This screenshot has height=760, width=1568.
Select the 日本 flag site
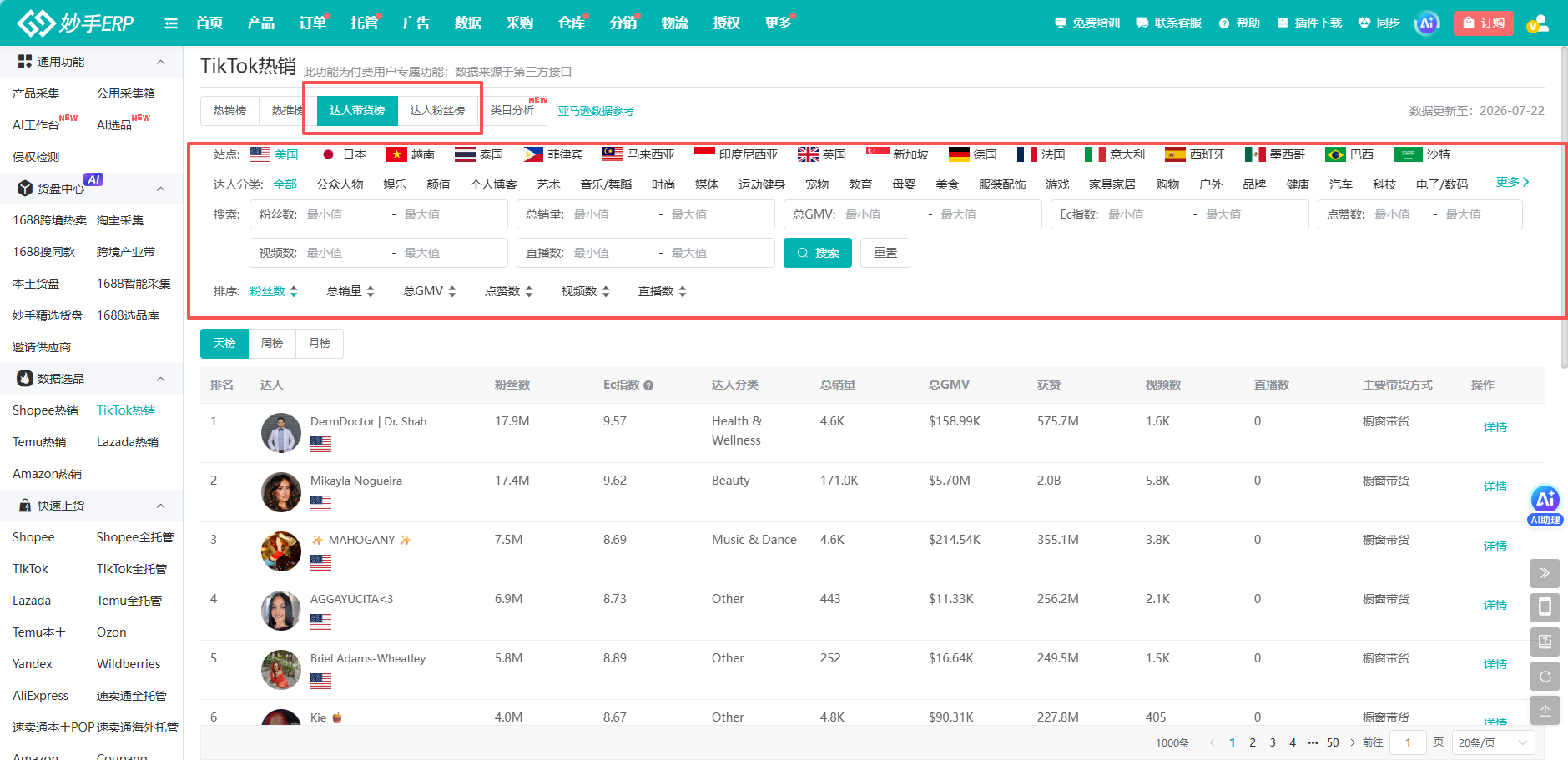[x=344, y=154]
